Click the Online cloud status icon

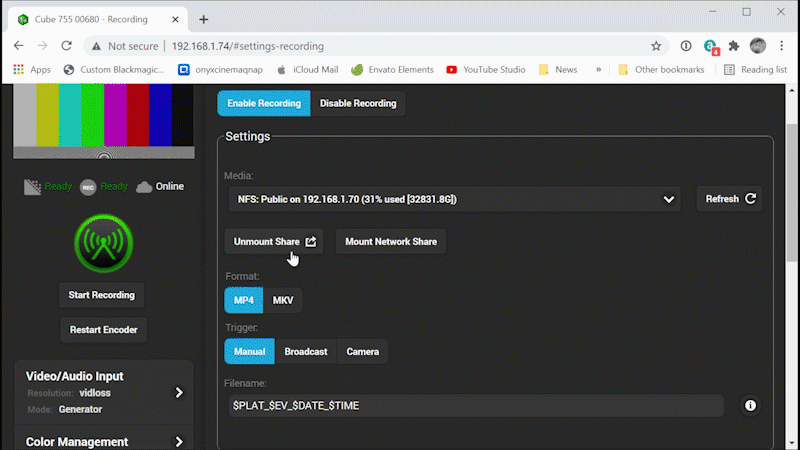pos(144,187)
